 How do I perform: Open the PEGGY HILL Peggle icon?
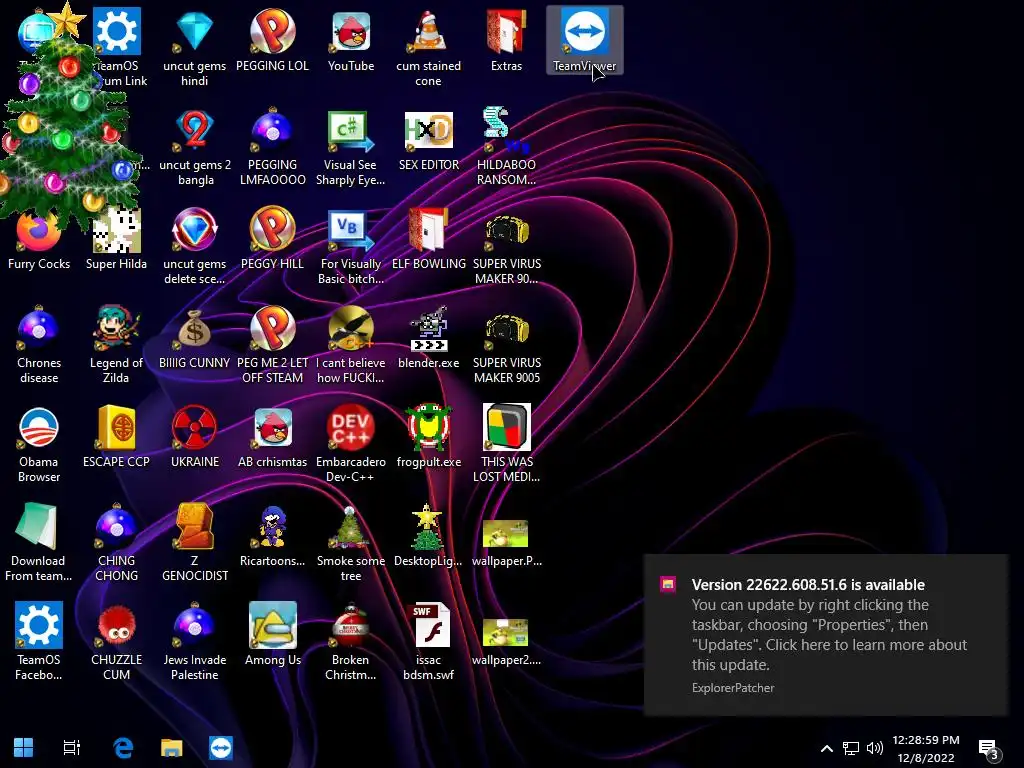pyautogui.click(x=272, y=238)
